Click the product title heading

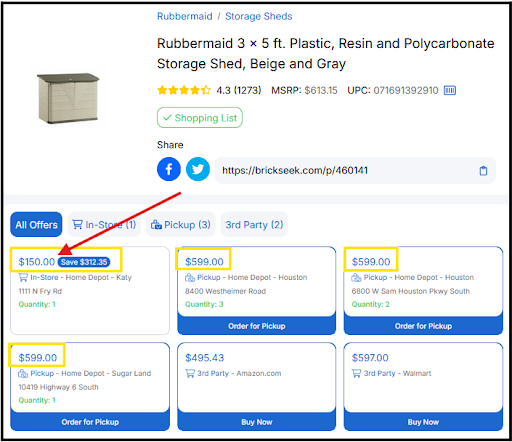coord(325,53)
